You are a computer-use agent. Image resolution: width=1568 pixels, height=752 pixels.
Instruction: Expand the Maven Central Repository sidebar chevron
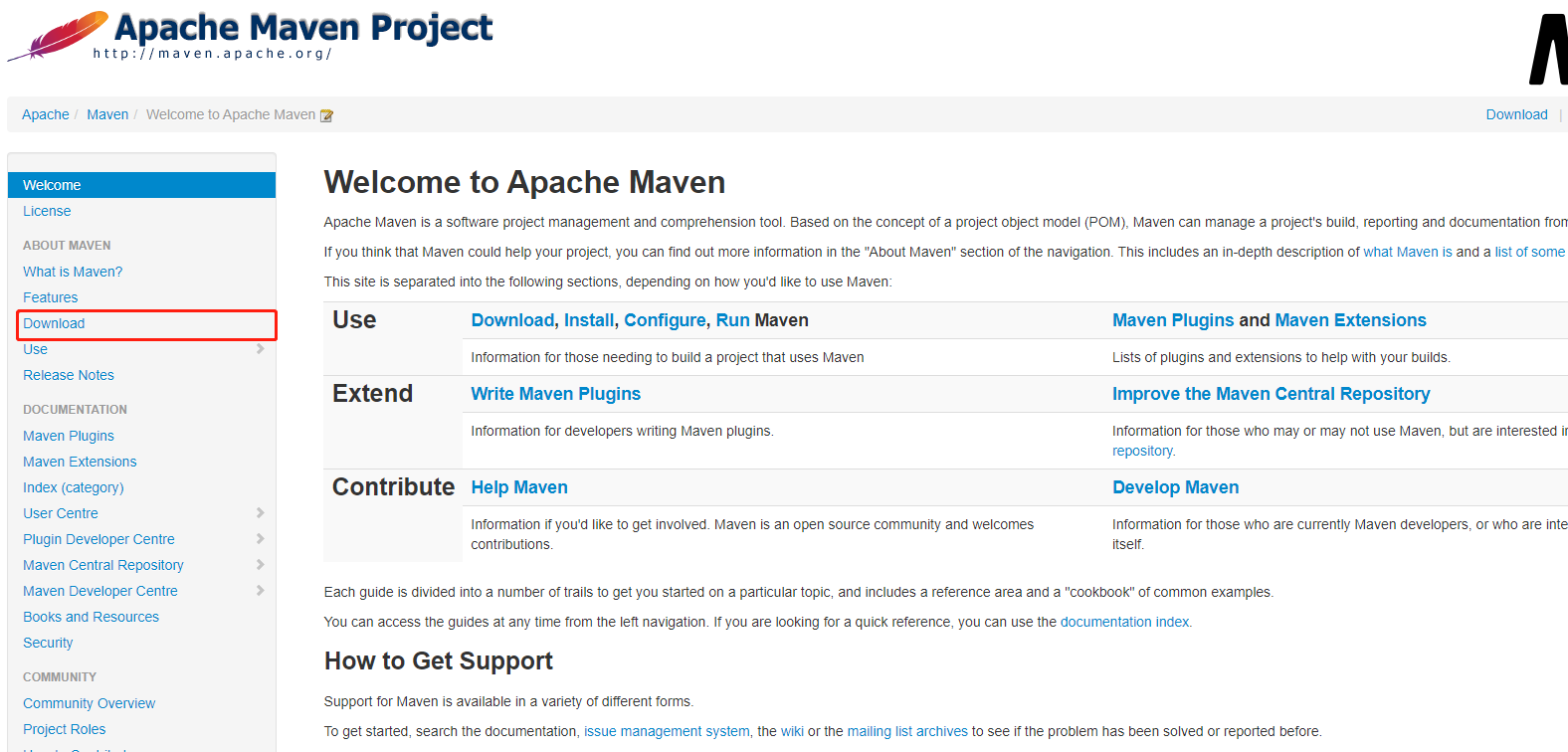(261, 565)
